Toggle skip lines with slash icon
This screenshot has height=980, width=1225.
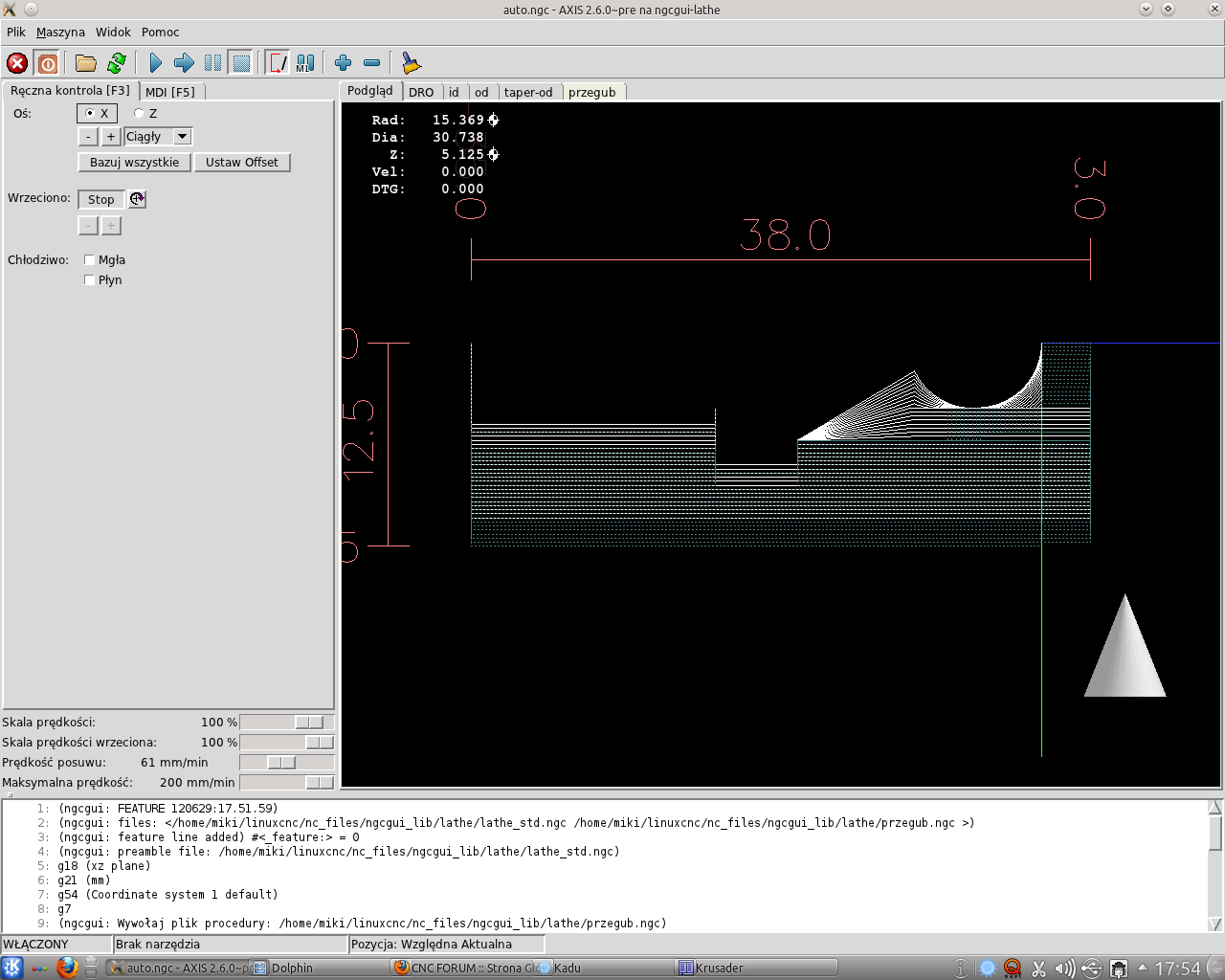(277, 63)
